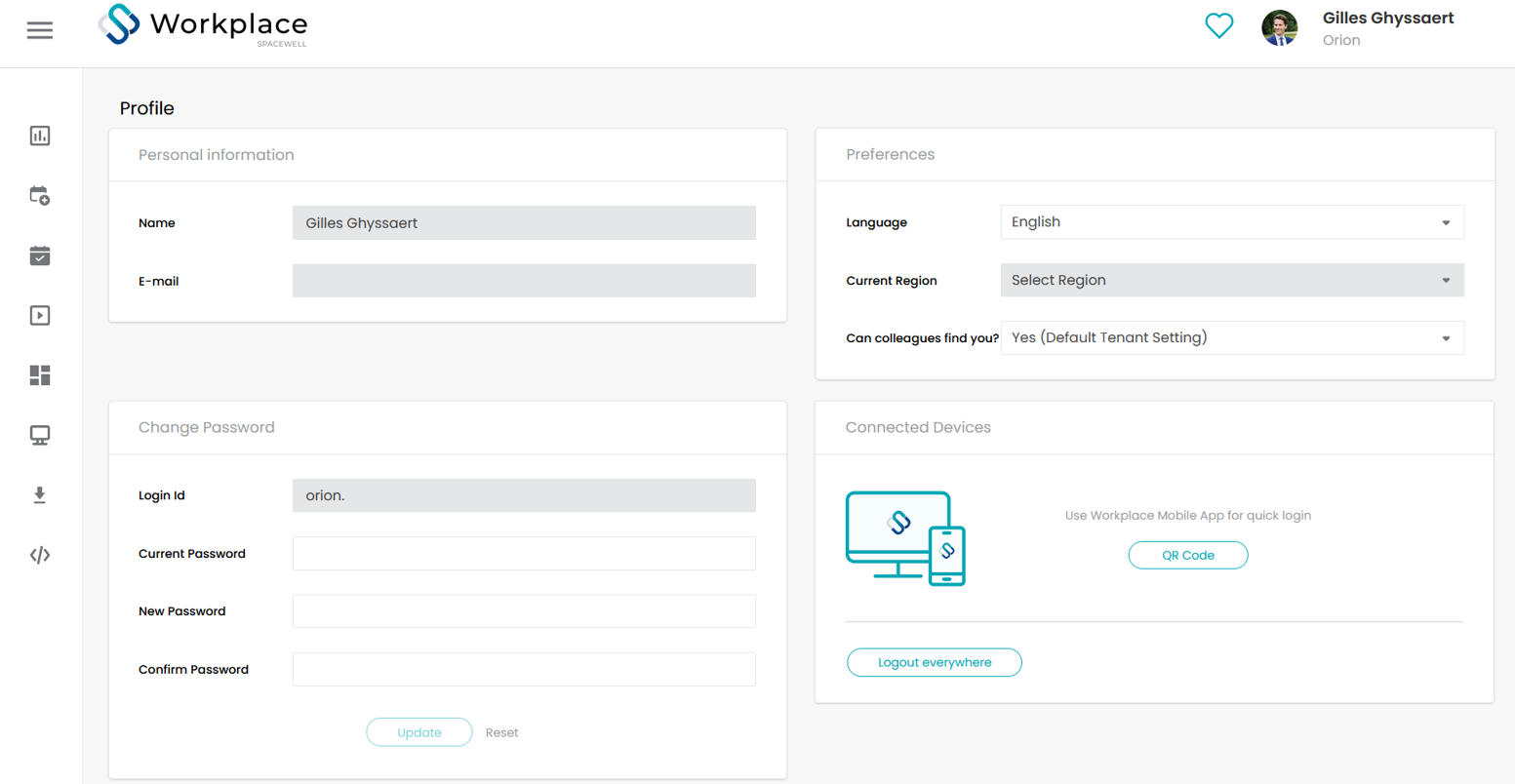Open the user avatar photo
1515x784 pixels.
point(1280,28)
